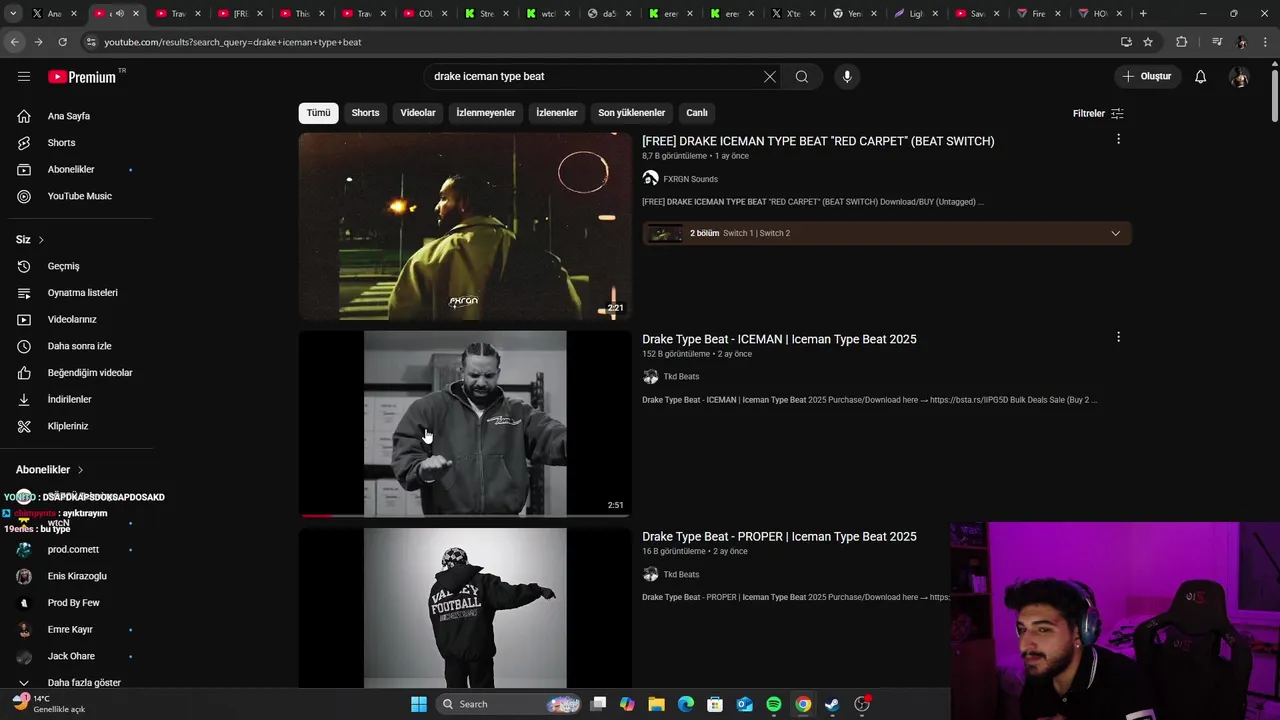The width and height of the screenshot is (1280, 720).
Task: Open the Windows Start menu
Action: [419, 704]
